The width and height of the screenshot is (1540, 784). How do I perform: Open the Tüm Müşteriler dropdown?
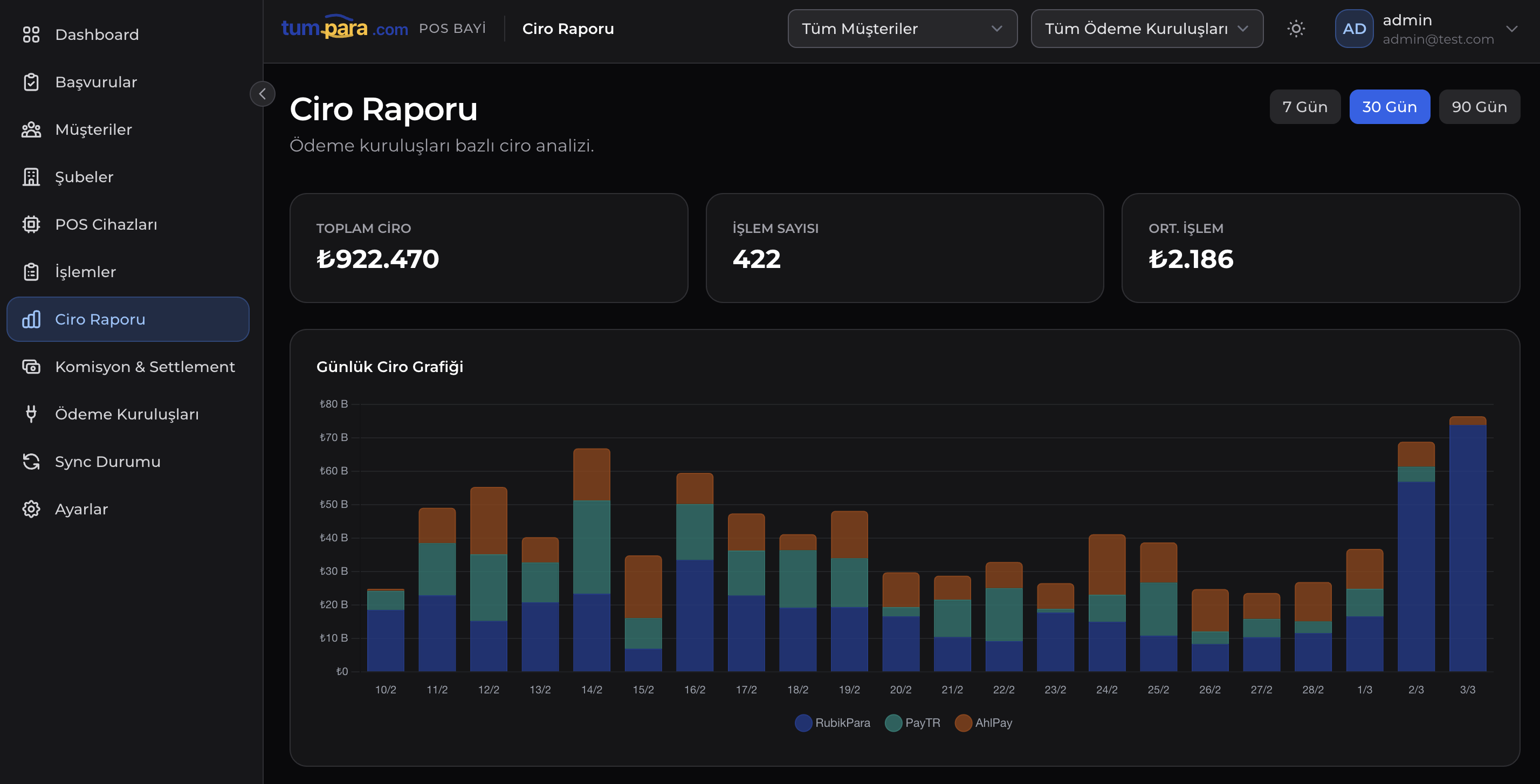(x=902, y=29)
